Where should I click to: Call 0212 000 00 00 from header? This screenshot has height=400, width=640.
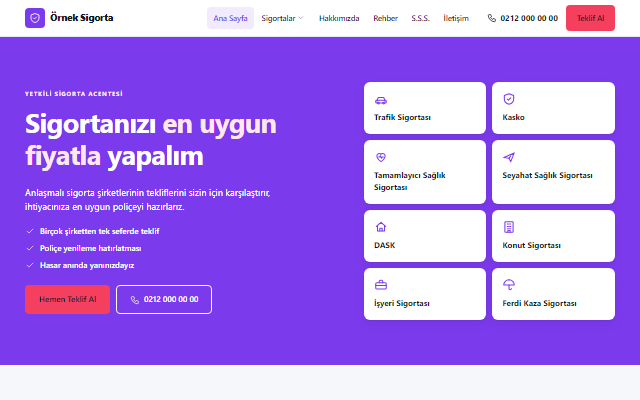pos(529,18)
